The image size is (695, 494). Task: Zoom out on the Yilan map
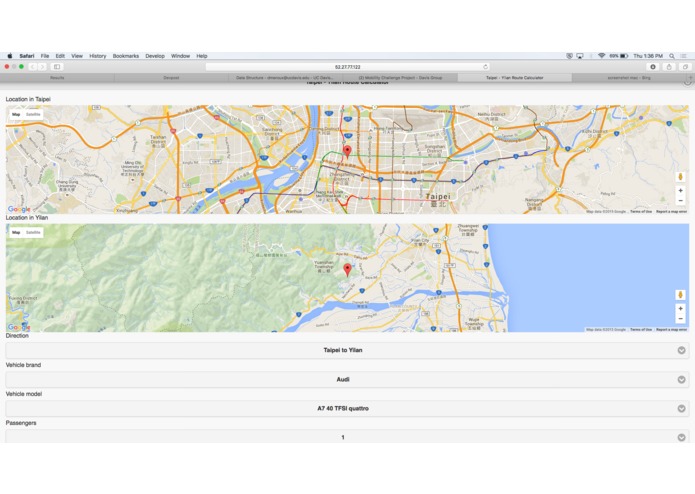tap(680, 319)
